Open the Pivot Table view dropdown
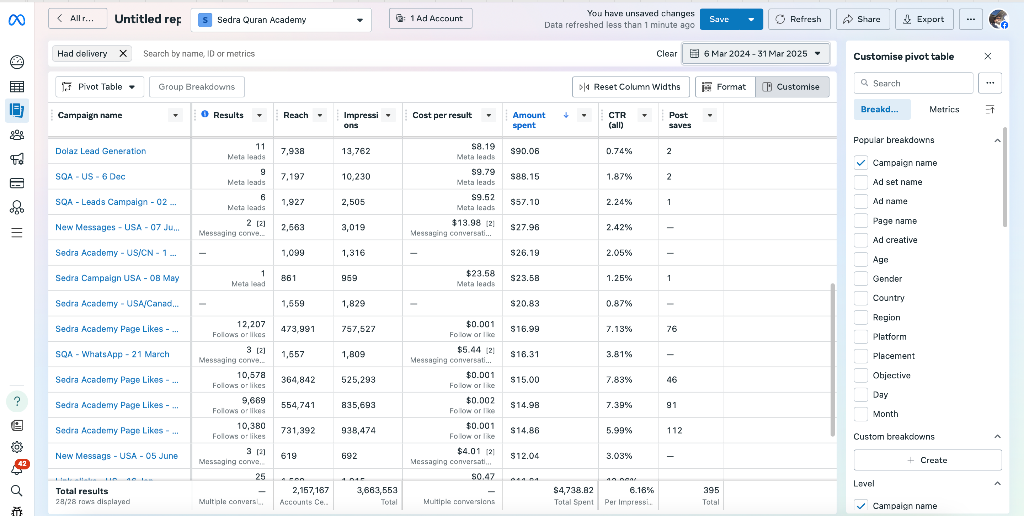The image size is (1024, 516). 99,87
